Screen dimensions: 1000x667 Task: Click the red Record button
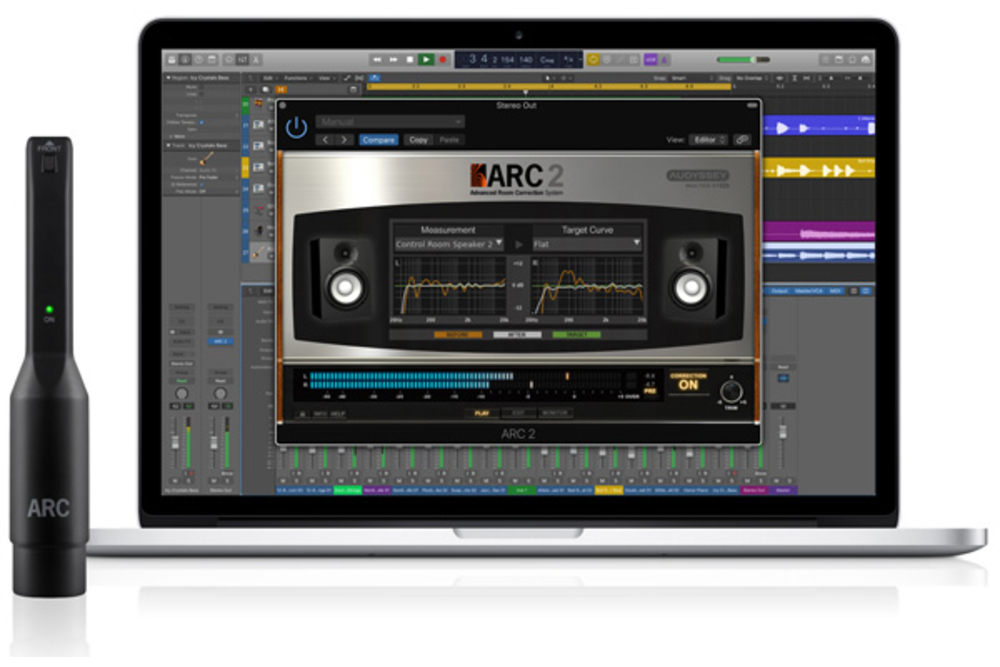click(443, 59)
